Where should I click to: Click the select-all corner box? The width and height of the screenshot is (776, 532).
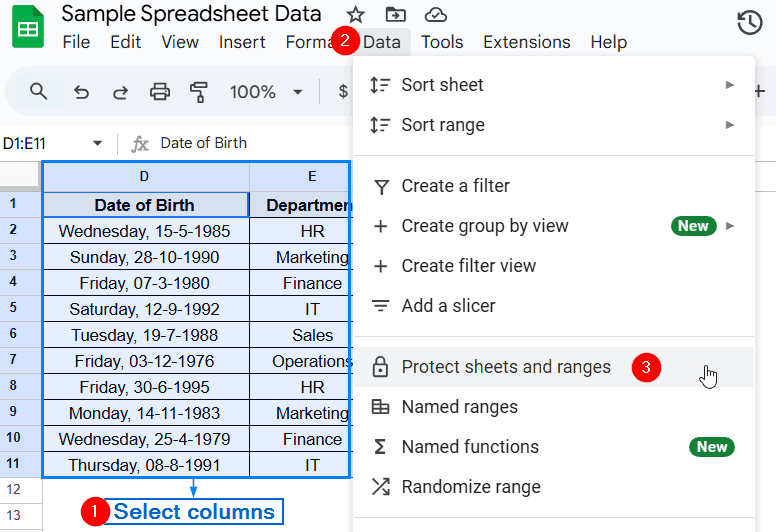[x=20, y=176]
